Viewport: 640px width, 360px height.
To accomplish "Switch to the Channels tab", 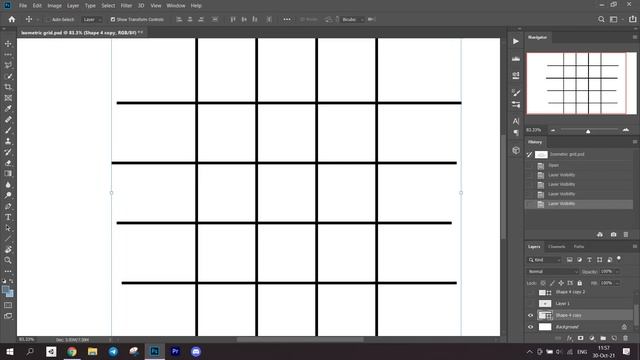I will [556, 247].
